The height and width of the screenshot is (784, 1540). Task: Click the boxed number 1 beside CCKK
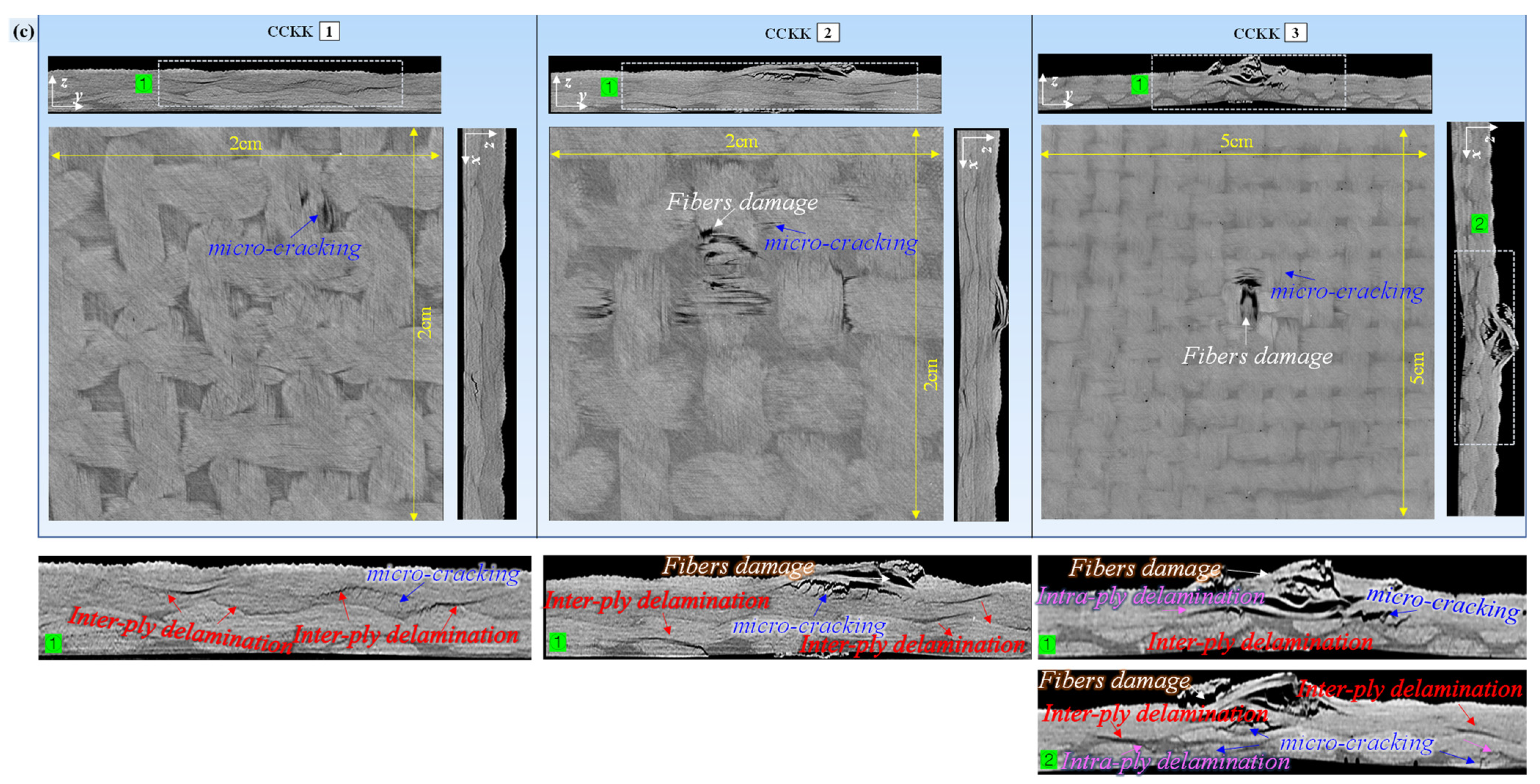tap(329, 31)
